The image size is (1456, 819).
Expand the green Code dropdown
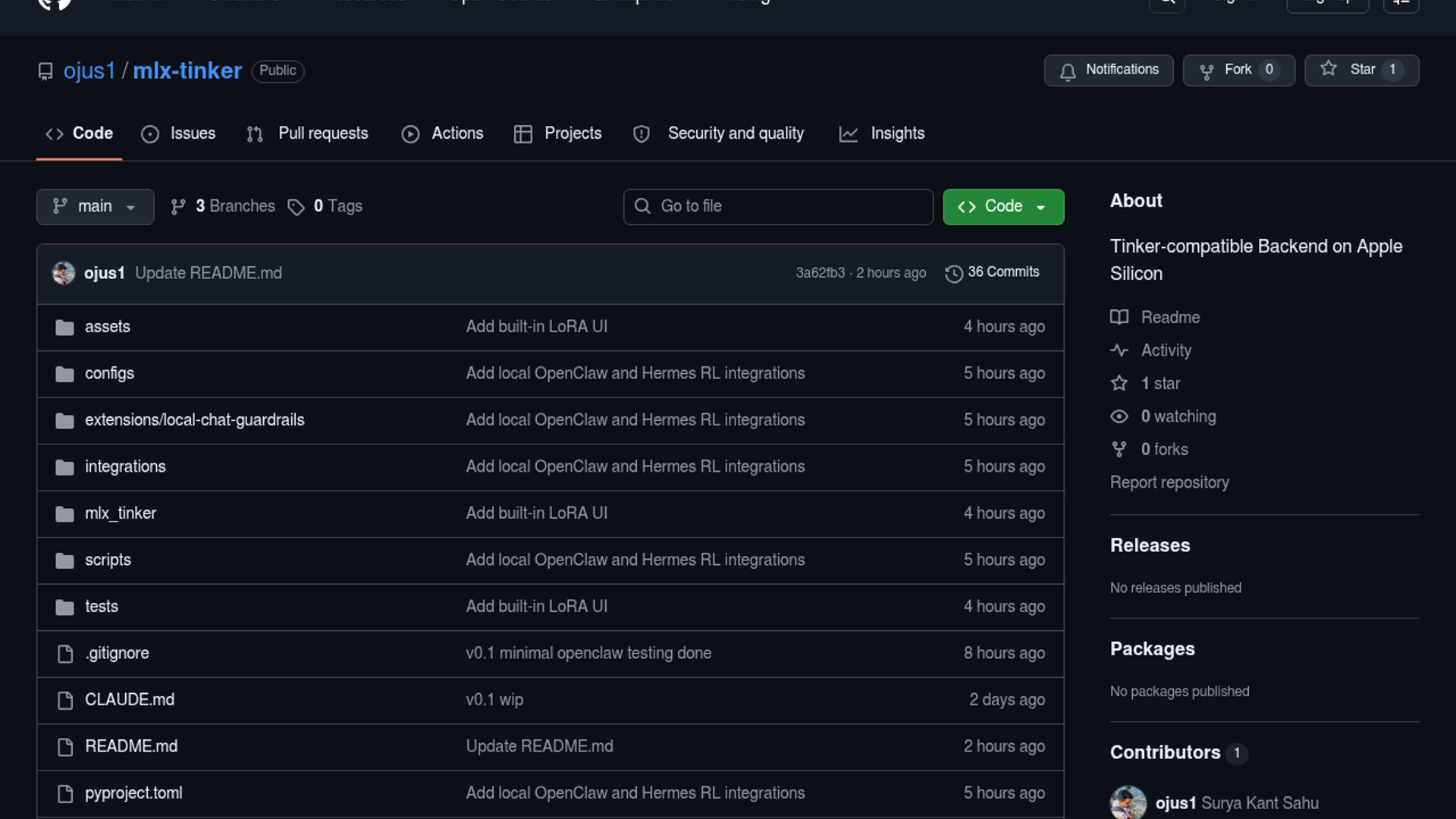click(x=1003, y=206)
